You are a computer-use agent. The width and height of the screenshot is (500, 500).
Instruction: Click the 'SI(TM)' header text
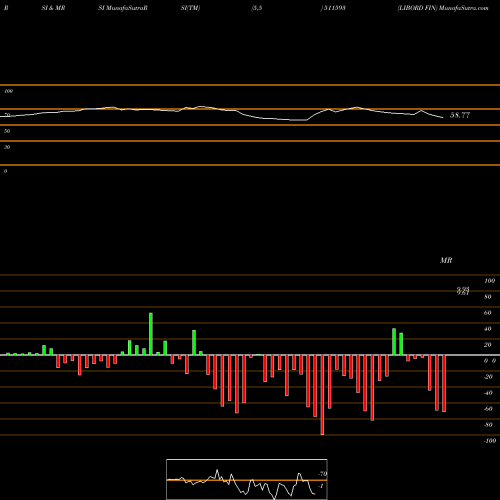[190, 8]
